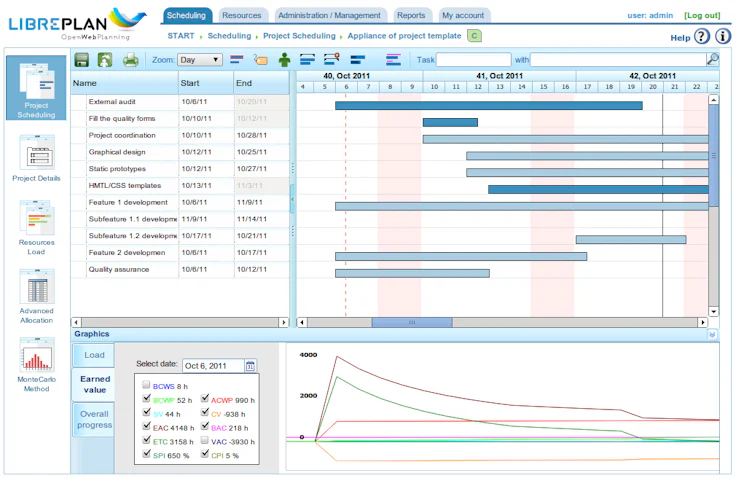736x478 pixels.
Task: Click the Gantt scroll left arrow
Action: point(302,323)
